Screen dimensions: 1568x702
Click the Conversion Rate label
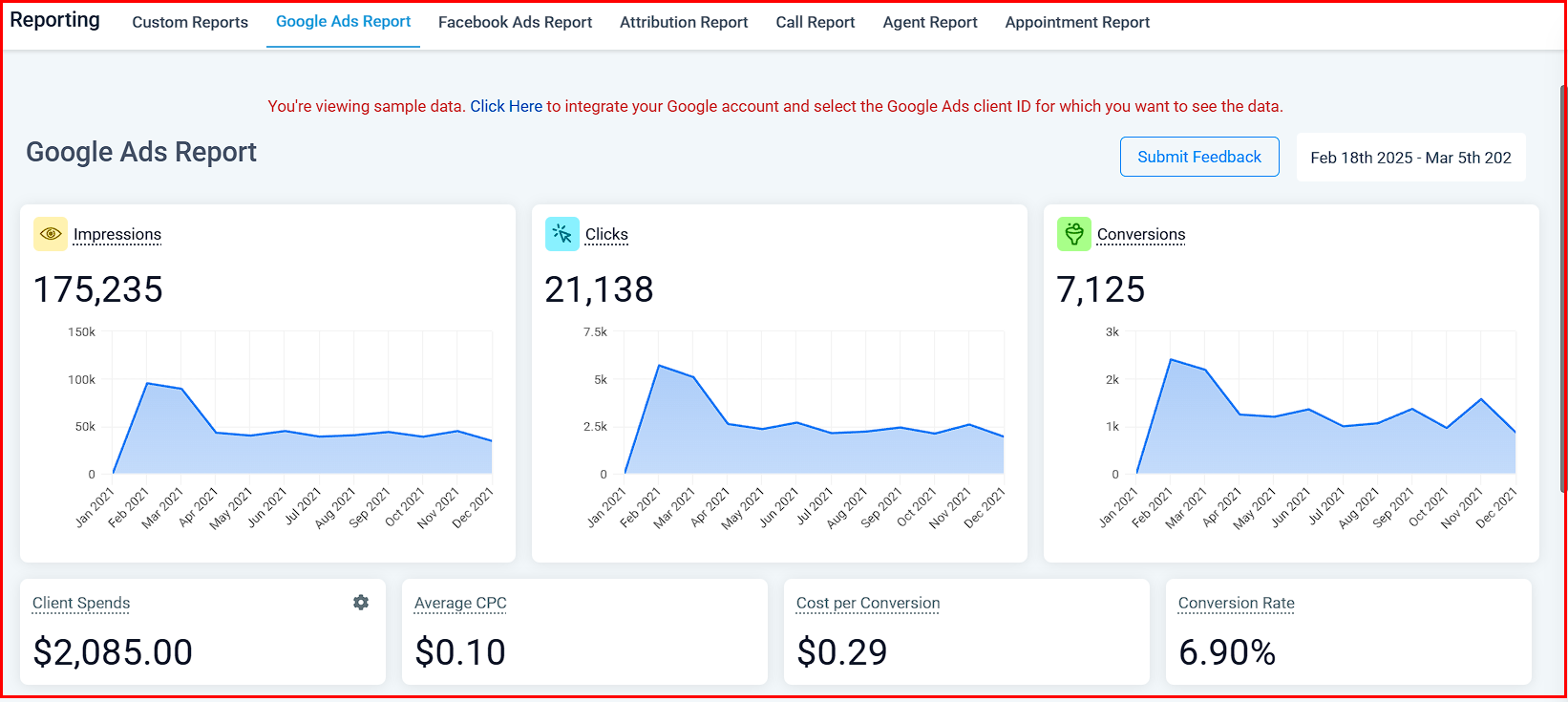point(1236,603)
